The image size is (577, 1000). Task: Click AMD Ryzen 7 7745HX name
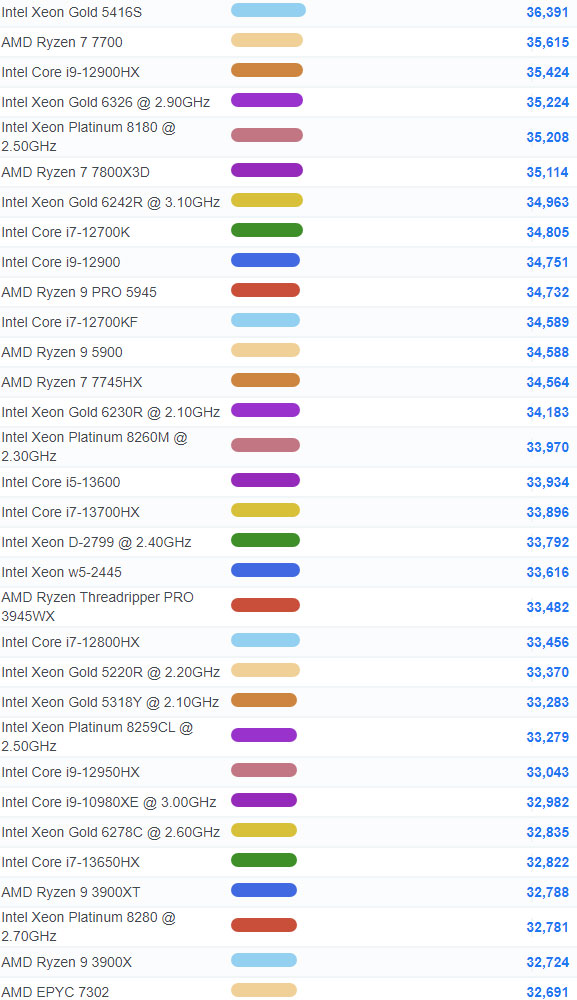71,382
